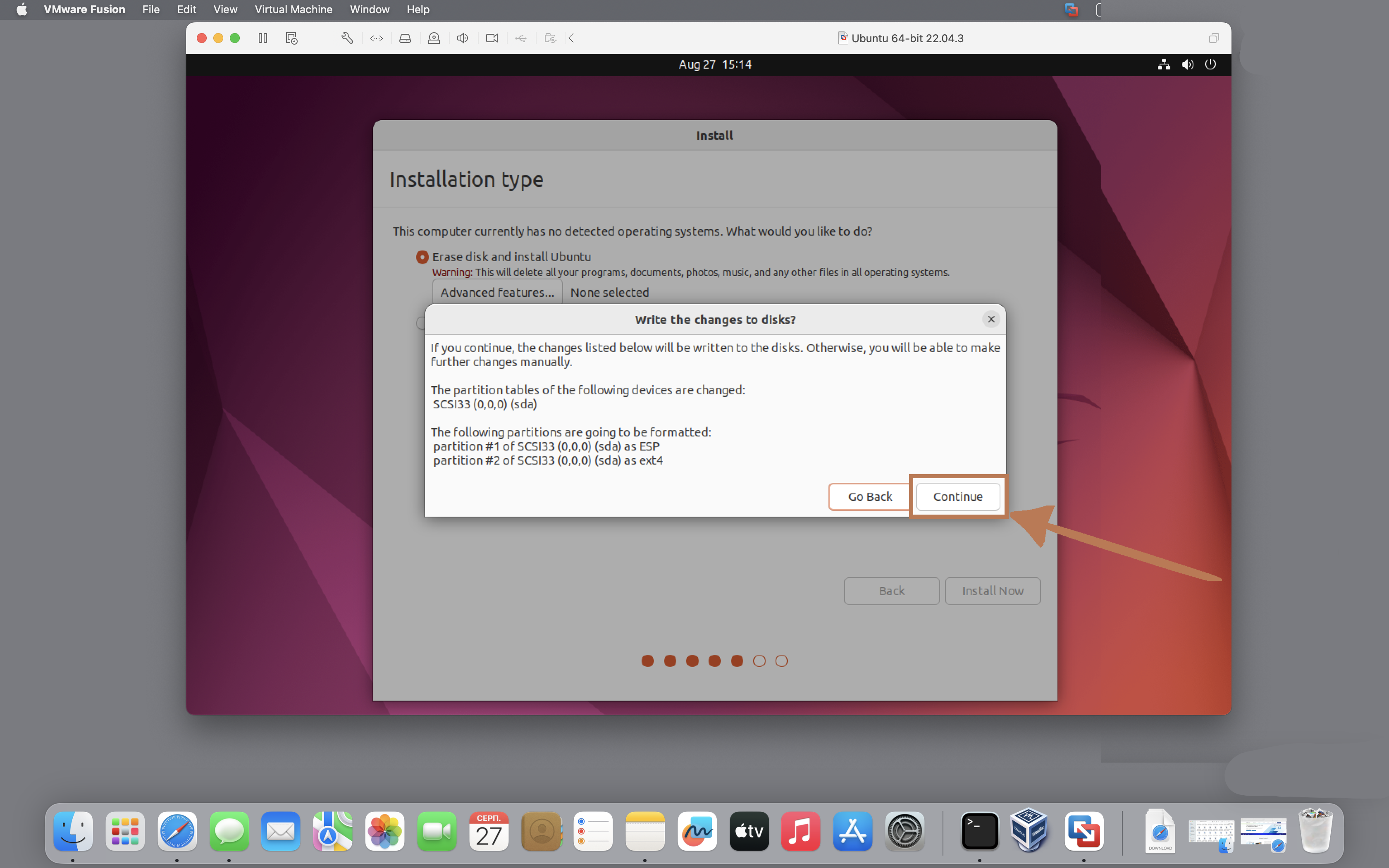Open the Help menu
The height and width of the screenshot is (868, 1389).
418,9
